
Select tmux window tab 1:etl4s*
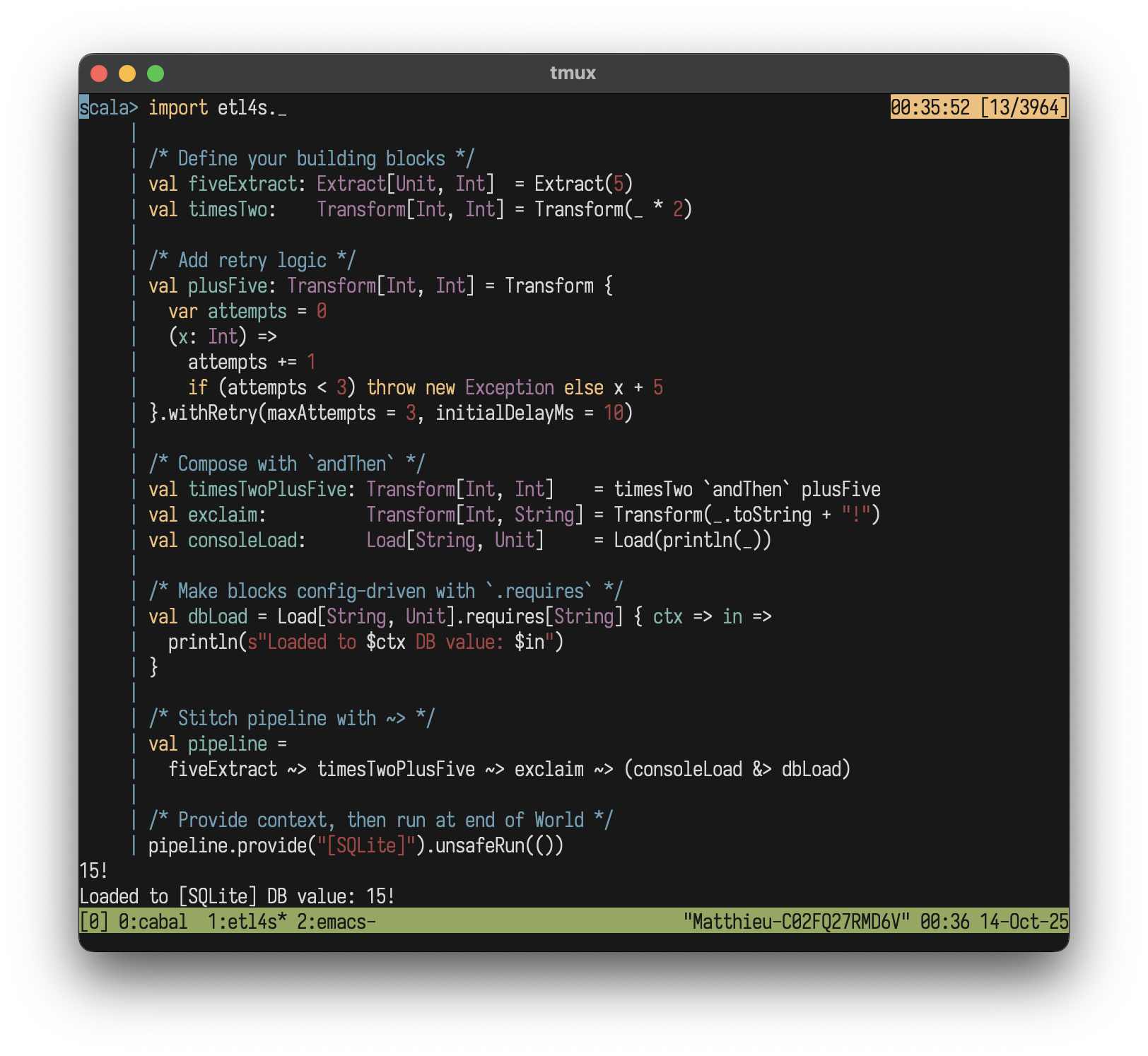click(247, 922)
